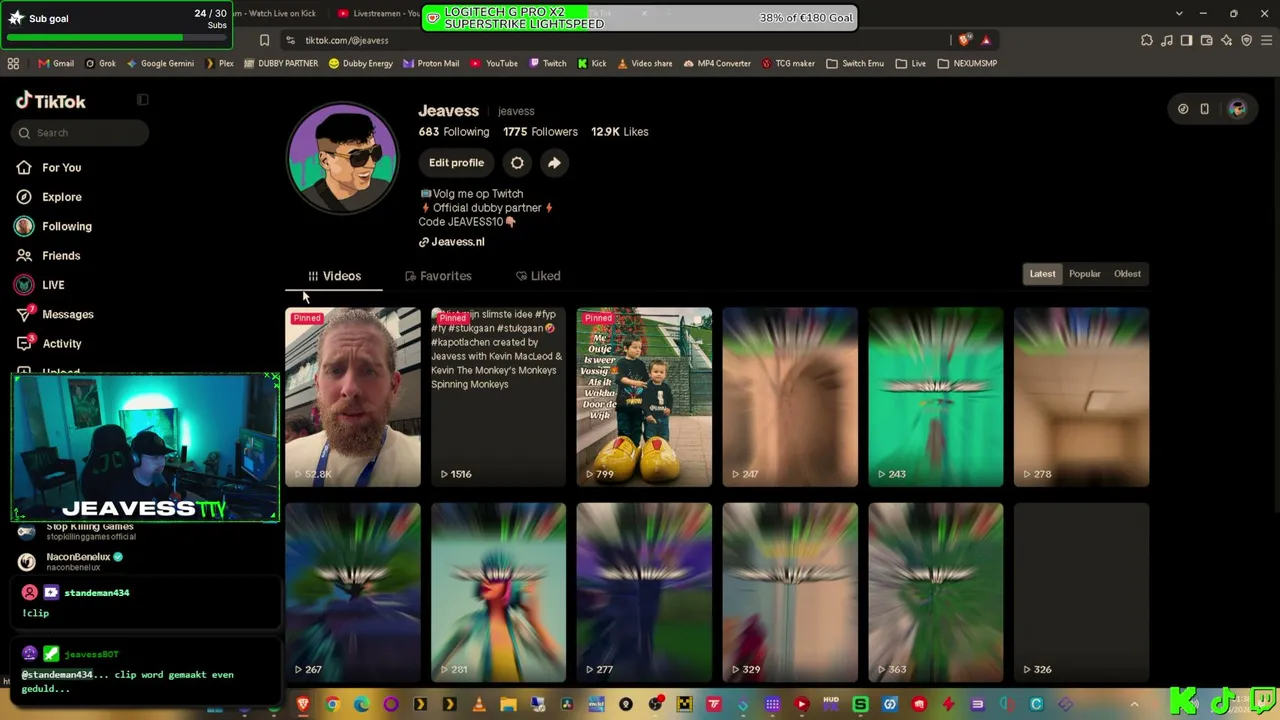
Task: Open the Plex bookmark
Action: [219, 63]
